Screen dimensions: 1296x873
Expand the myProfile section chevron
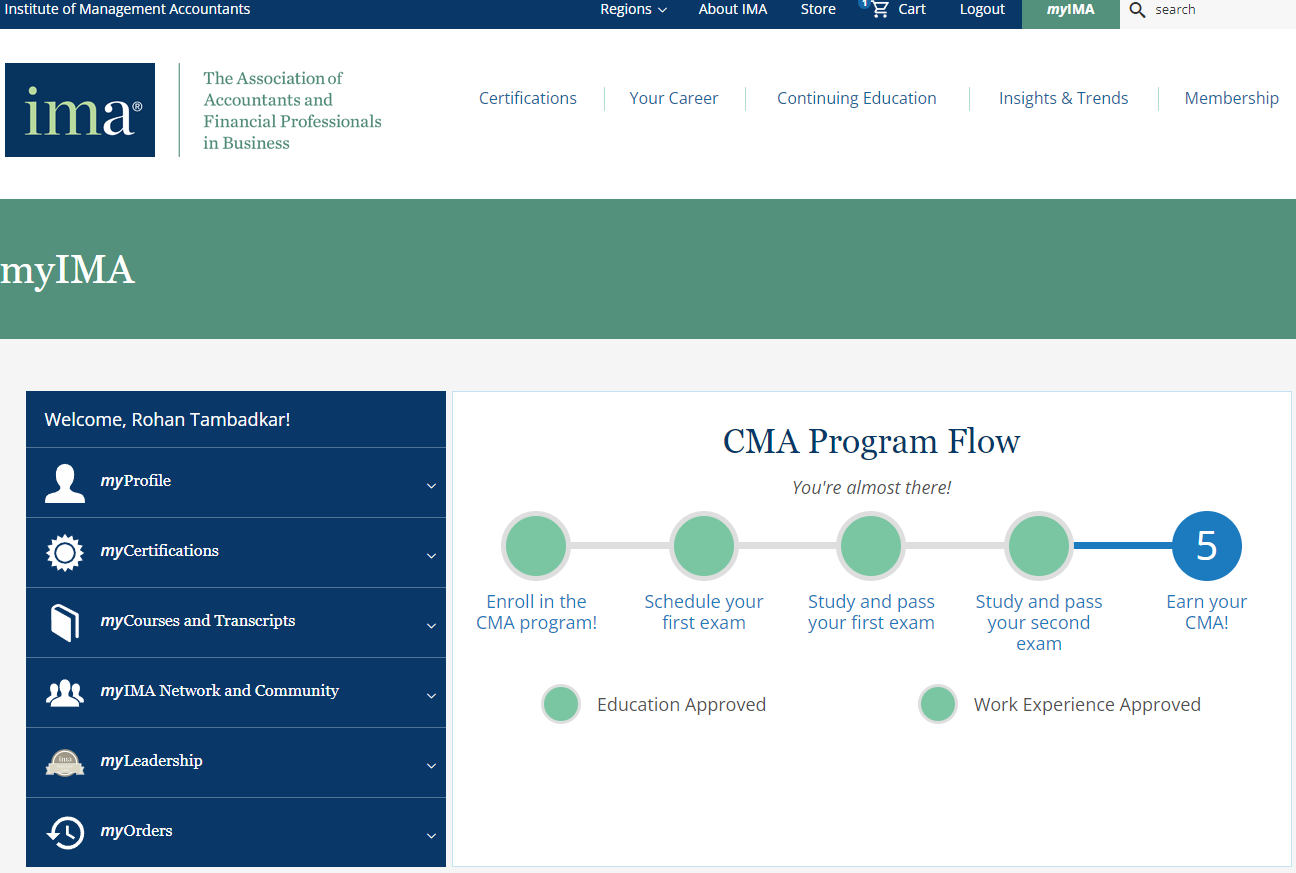[431, 486]
